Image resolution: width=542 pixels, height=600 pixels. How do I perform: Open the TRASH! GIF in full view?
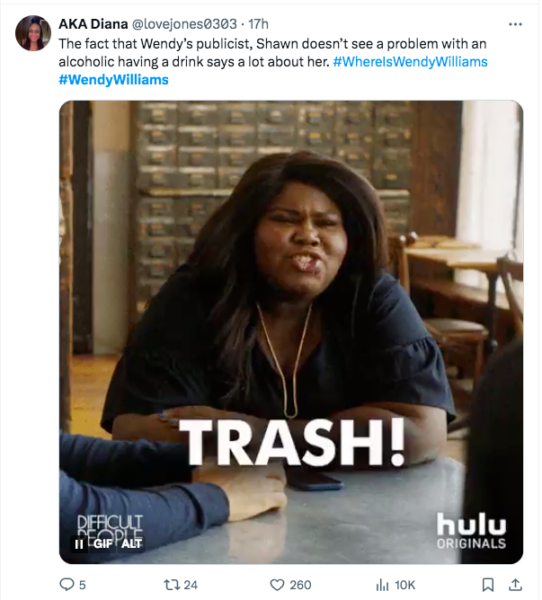(x=291, y=332)
